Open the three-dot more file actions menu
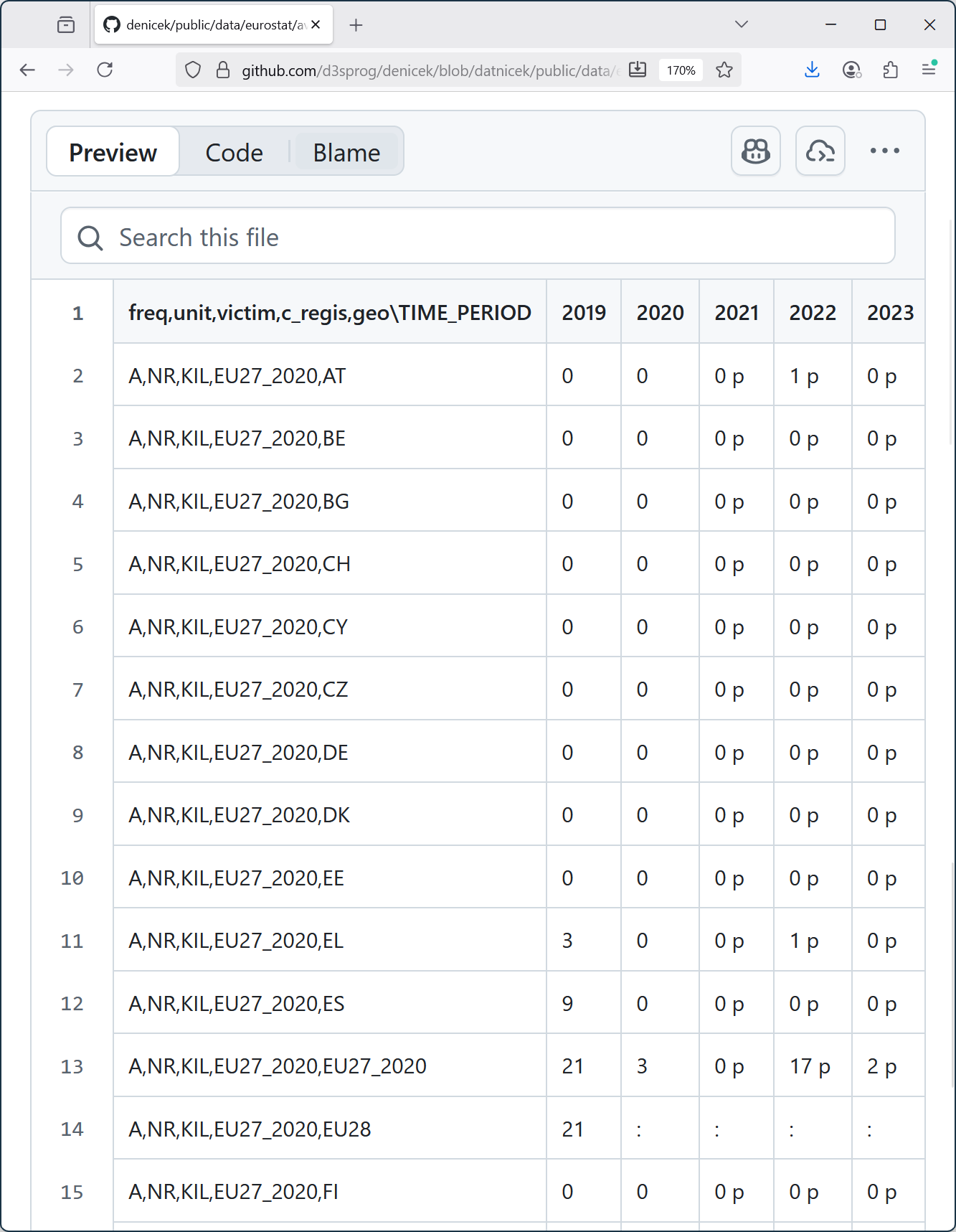This screenshot has height=1232, width=956. pyautogui.click(x=884, y=151)
